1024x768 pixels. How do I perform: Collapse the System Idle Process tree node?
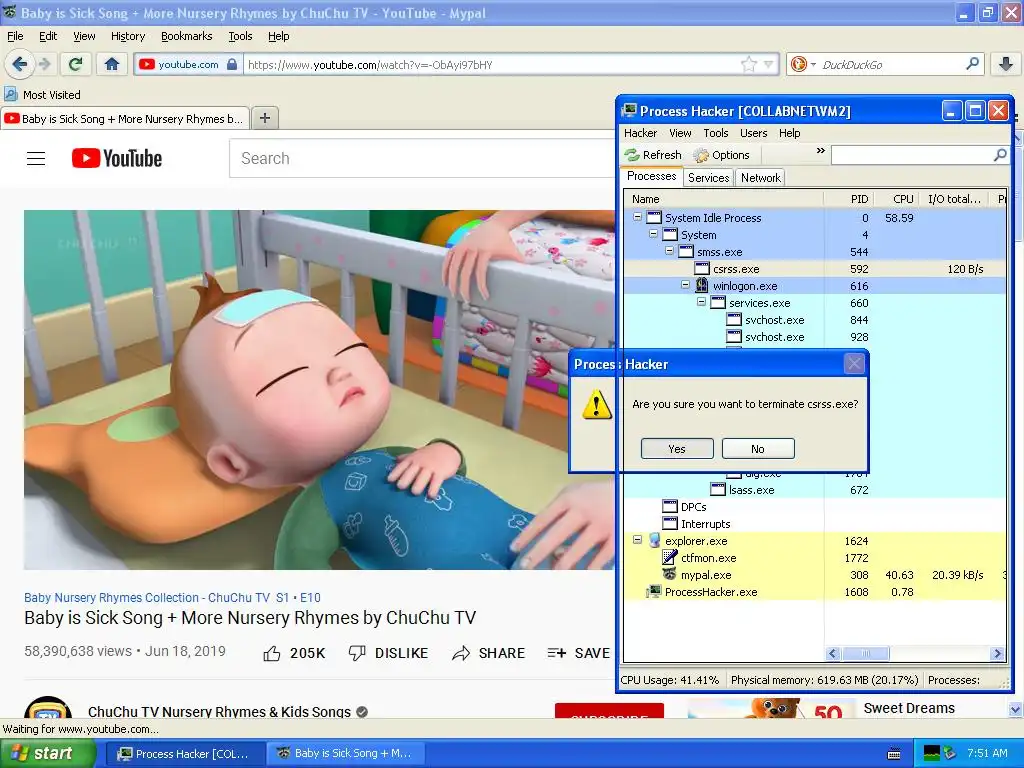[x=637, y=217]
